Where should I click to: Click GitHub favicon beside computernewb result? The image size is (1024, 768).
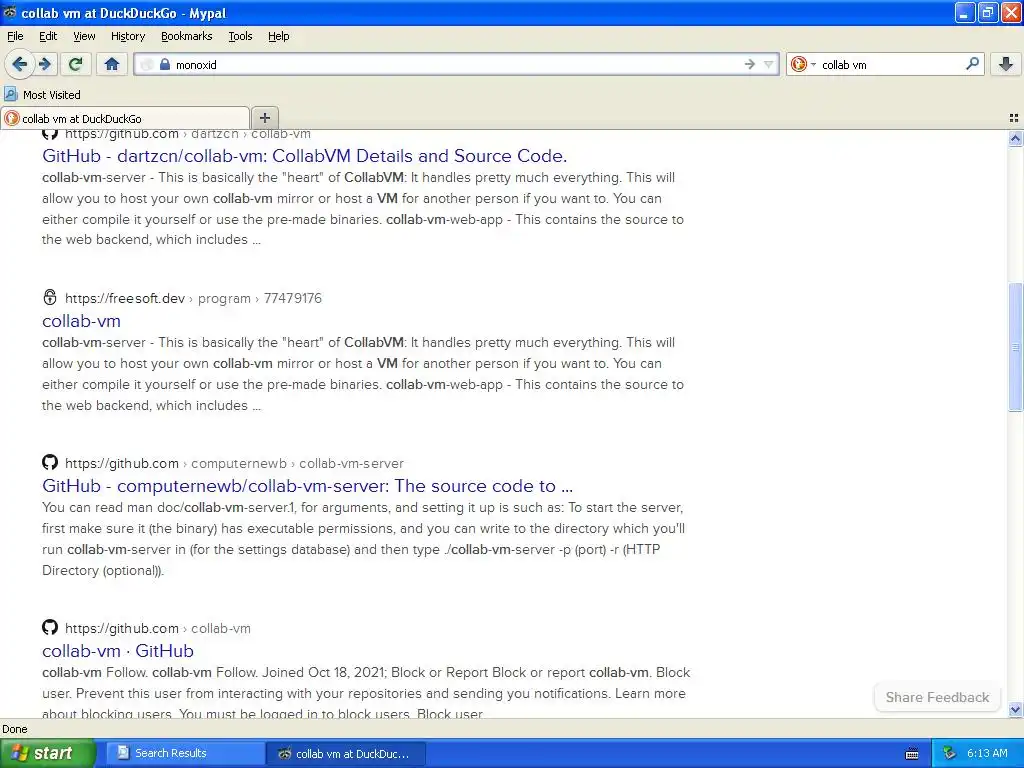point(50,462)
